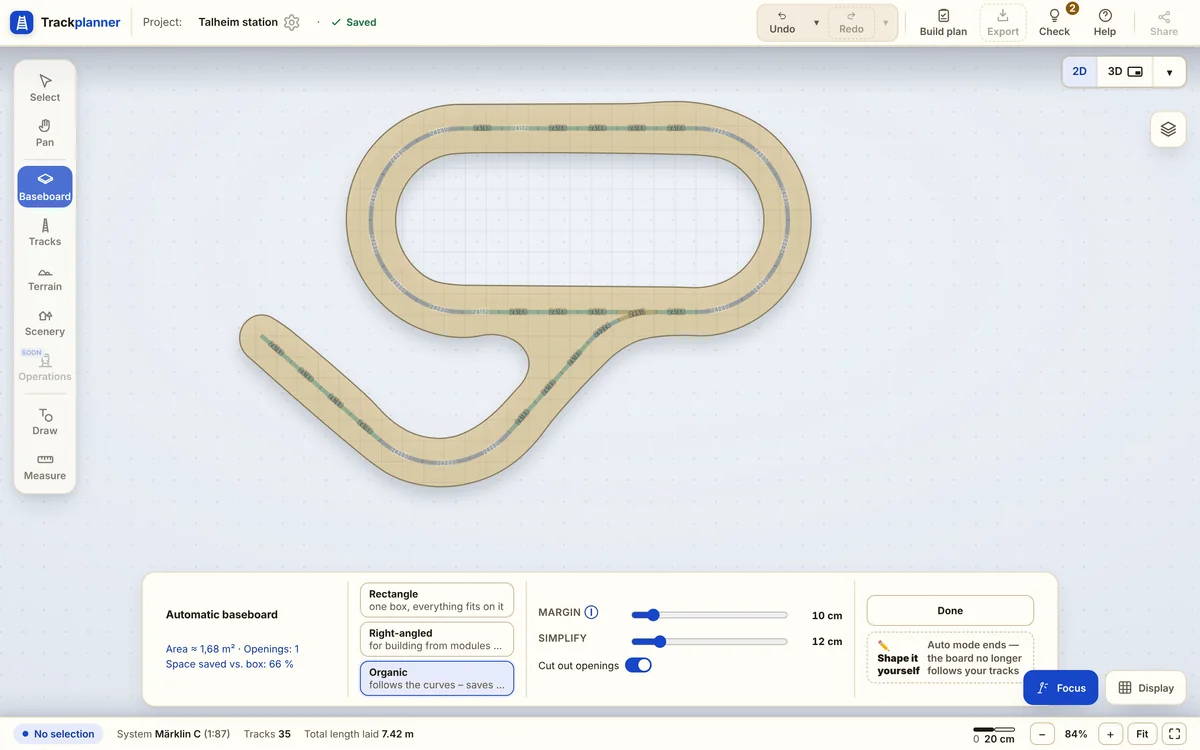
Task: Click Space saved vs. box: 66 % text
Action: pyautogui.click(x=229, y=664)
